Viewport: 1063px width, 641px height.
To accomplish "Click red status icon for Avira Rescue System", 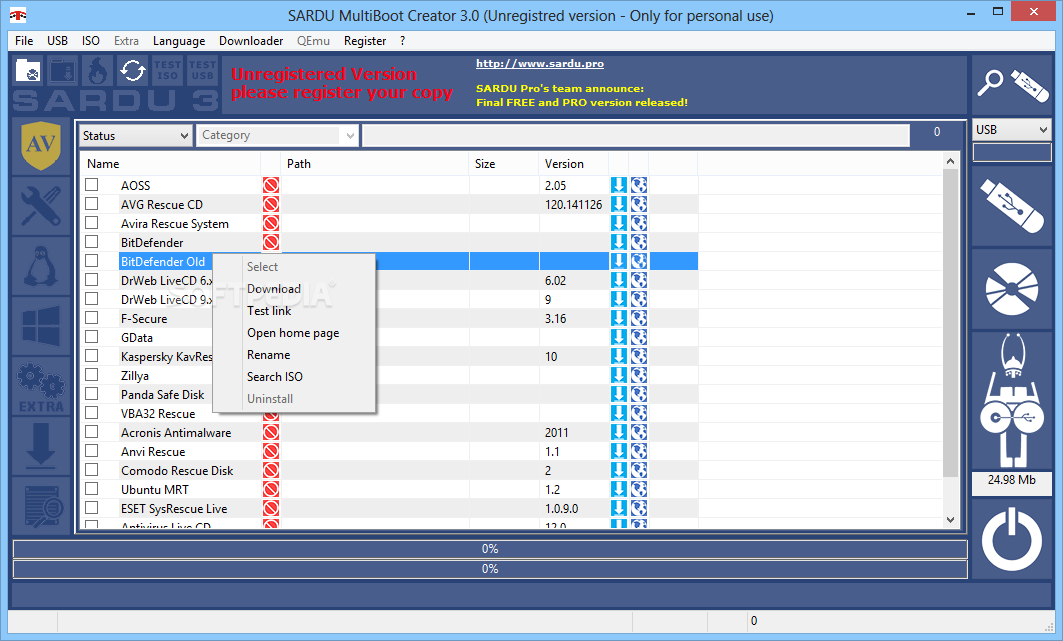I will tap(271, 223).
